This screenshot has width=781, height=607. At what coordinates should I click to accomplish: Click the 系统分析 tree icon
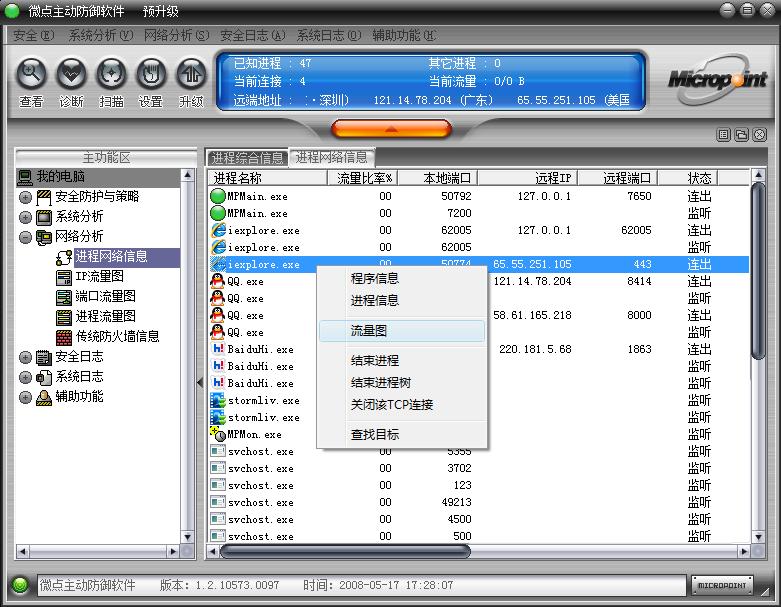[x=44, y=217]
